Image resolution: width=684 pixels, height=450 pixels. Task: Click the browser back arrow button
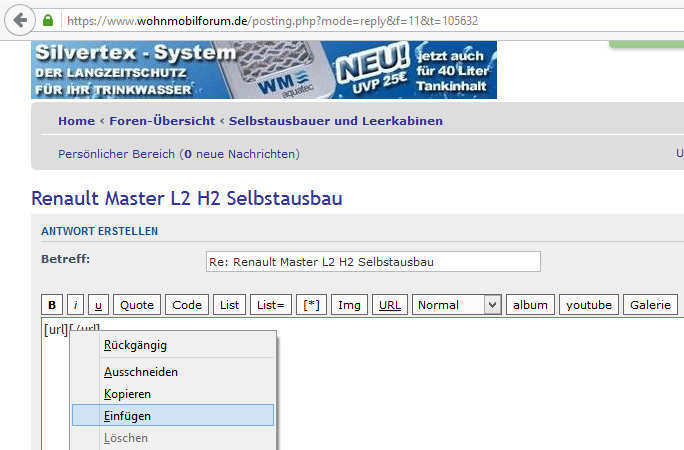(20, 20)
